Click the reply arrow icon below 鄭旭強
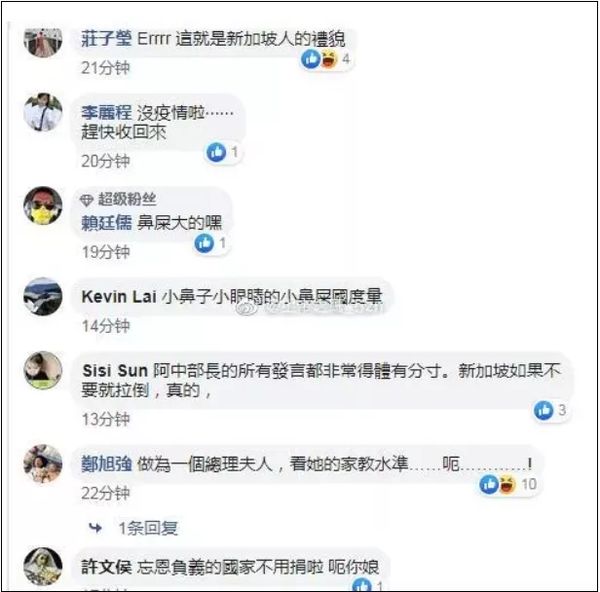Viewport: 600px width, 592px height. 95,528
